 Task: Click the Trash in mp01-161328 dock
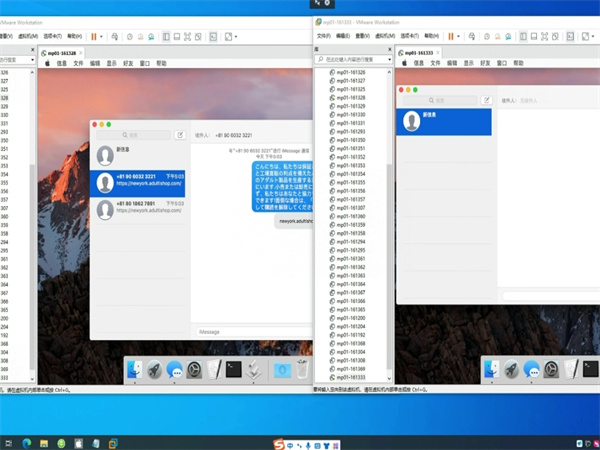coord(304,370)
